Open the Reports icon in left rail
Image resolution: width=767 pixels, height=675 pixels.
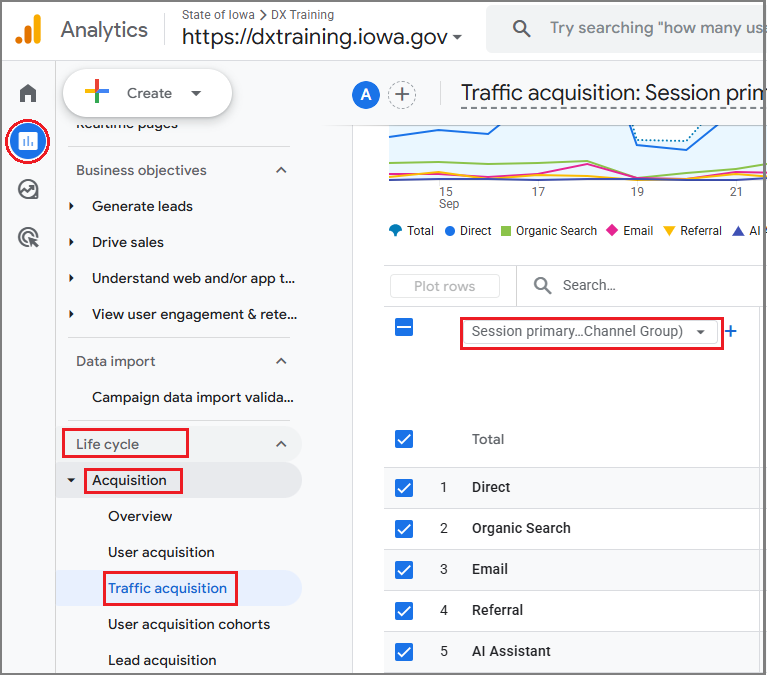[28, 141]
